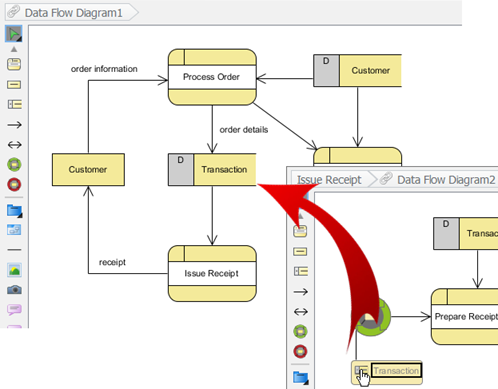
Task: Select the Bidirectional Data Flow tool in left palette
Action: (14, 145)
